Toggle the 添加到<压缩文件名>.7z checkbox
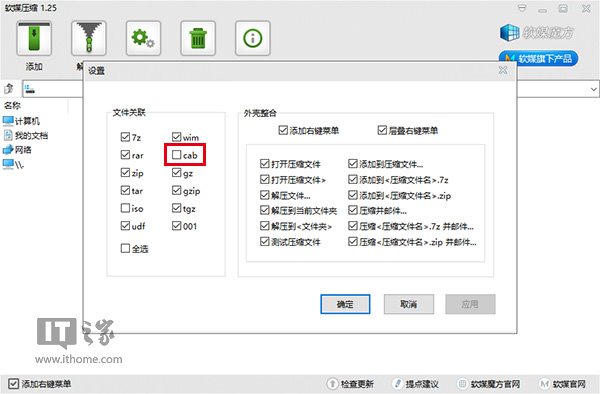 353,179
